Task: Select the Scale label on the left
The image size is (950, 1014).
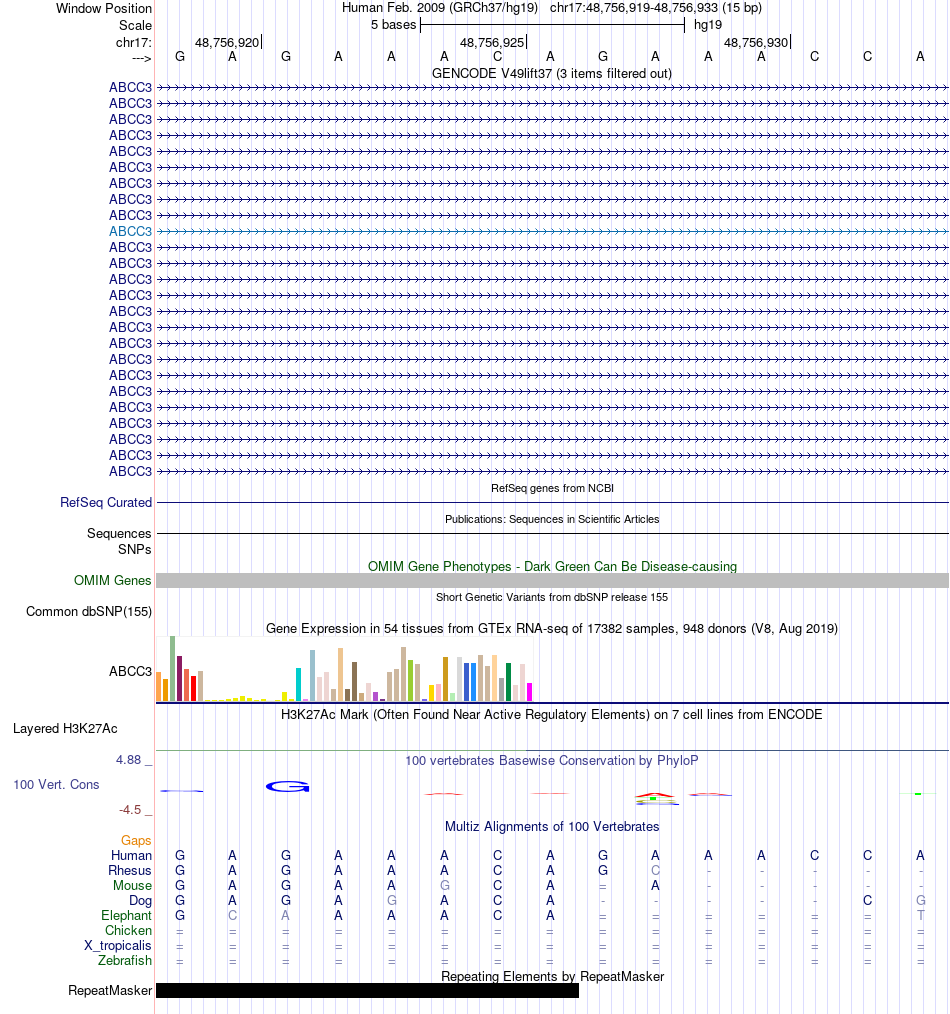Action: click(135, 25)
